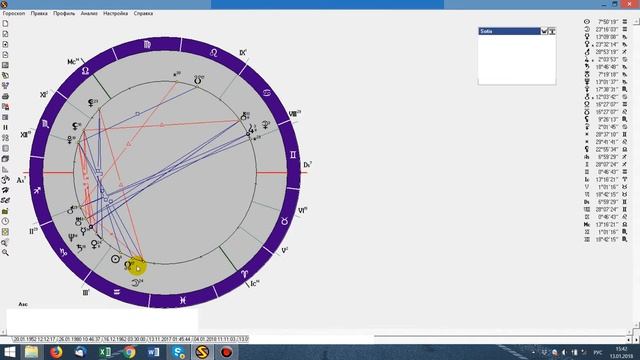
Task: Click the Sun glyph in the chart
Action: point(116,259)
